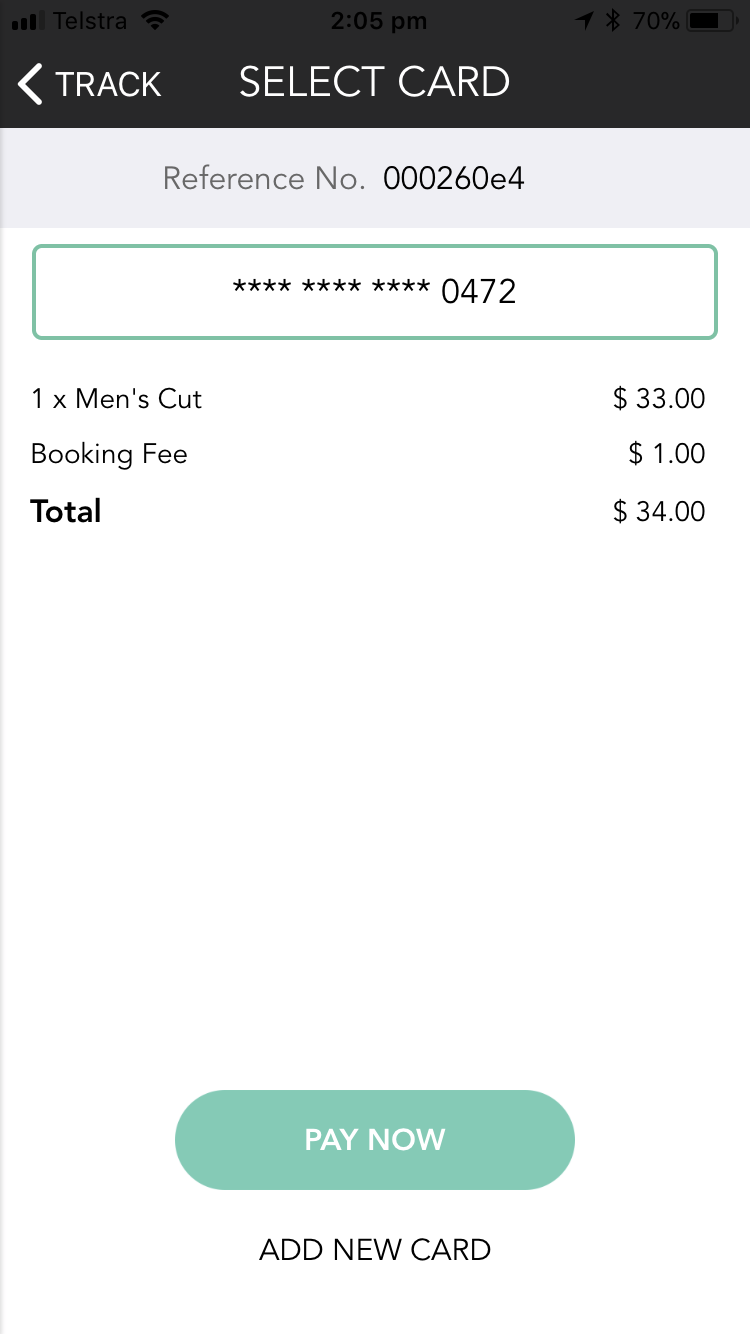Tap the location services arrow icon
The width and height of the screenshot is (750, 1334).
point(583,21)
